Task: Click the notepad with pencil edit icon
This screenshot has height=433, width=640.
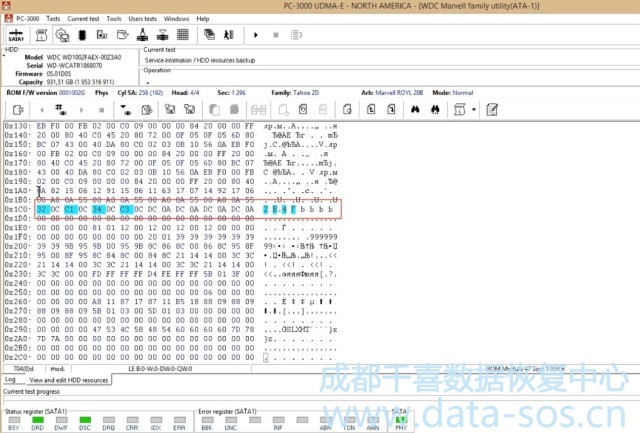Action: coord(492,109)
